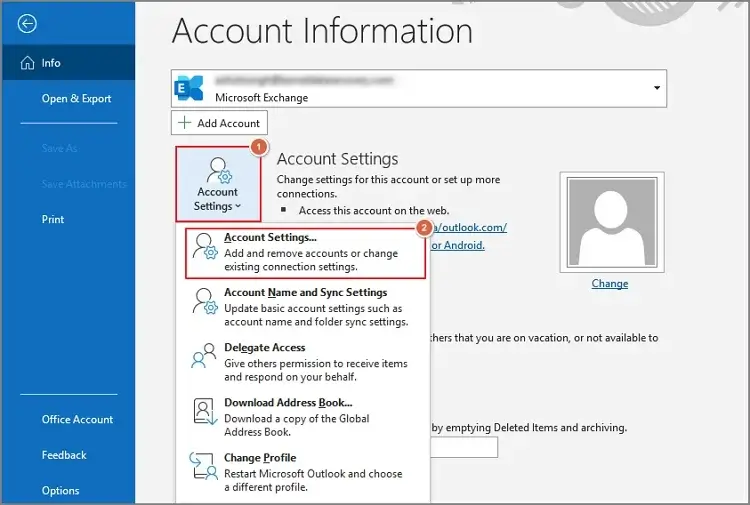Choose Change Profile menu entry
This screenshot has height=505, width=750.
(x=305, y=472)
